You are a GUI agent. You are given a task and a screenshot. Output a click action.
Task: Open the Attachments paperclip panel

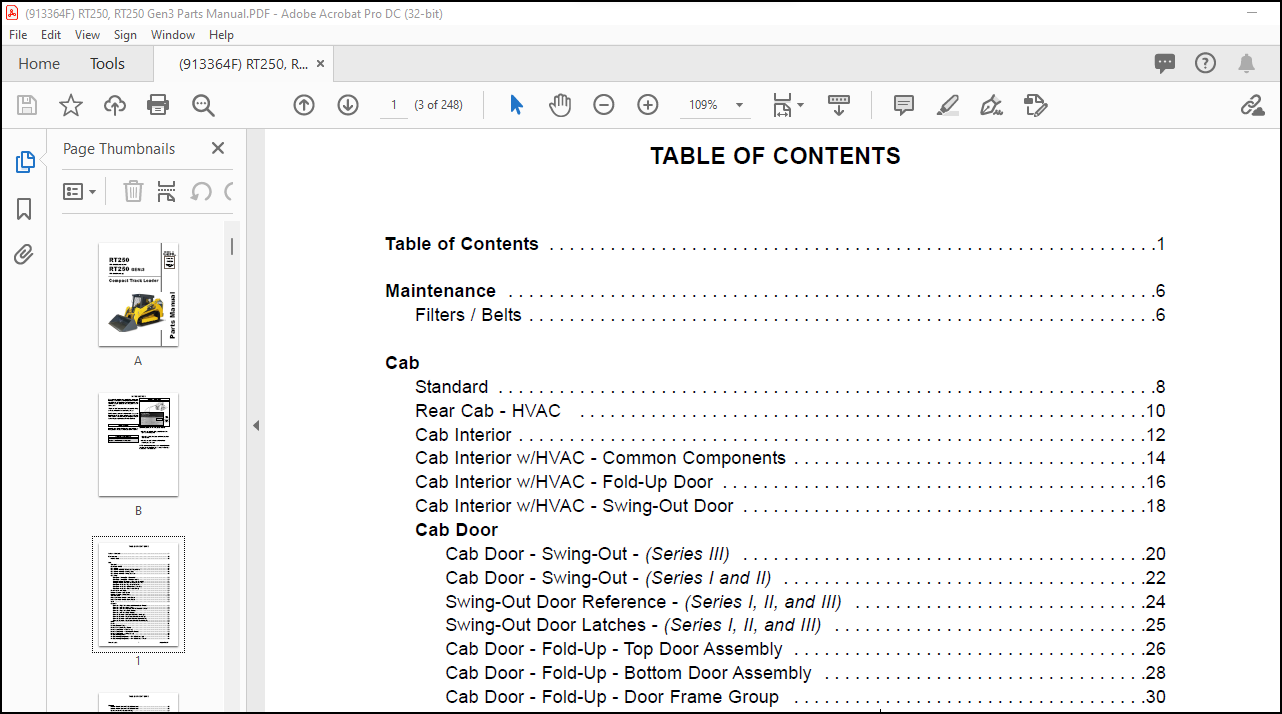click(25, 255)
